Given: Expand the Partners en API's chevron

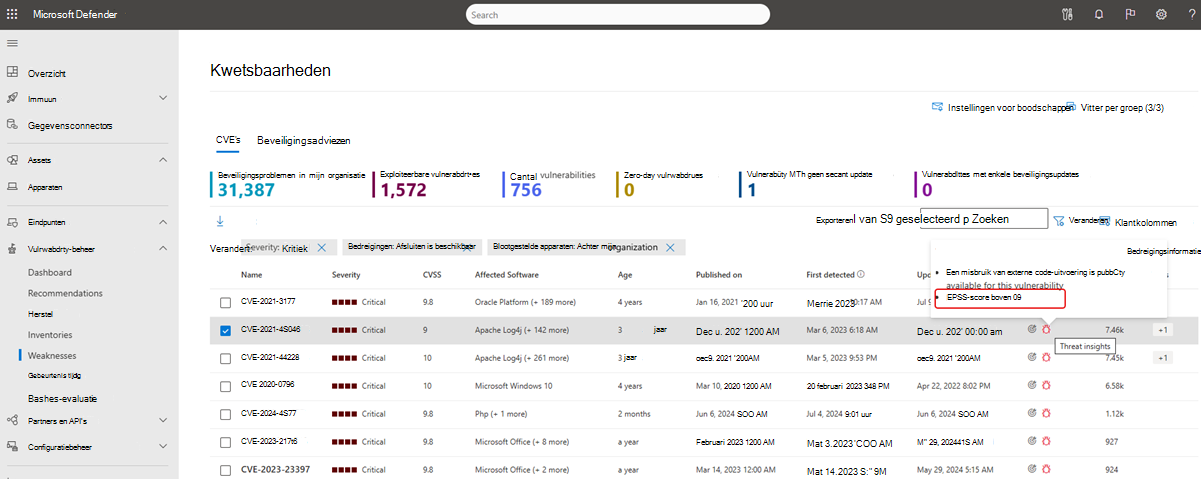Looking at the screenshot, I should [x=163, y=420].
